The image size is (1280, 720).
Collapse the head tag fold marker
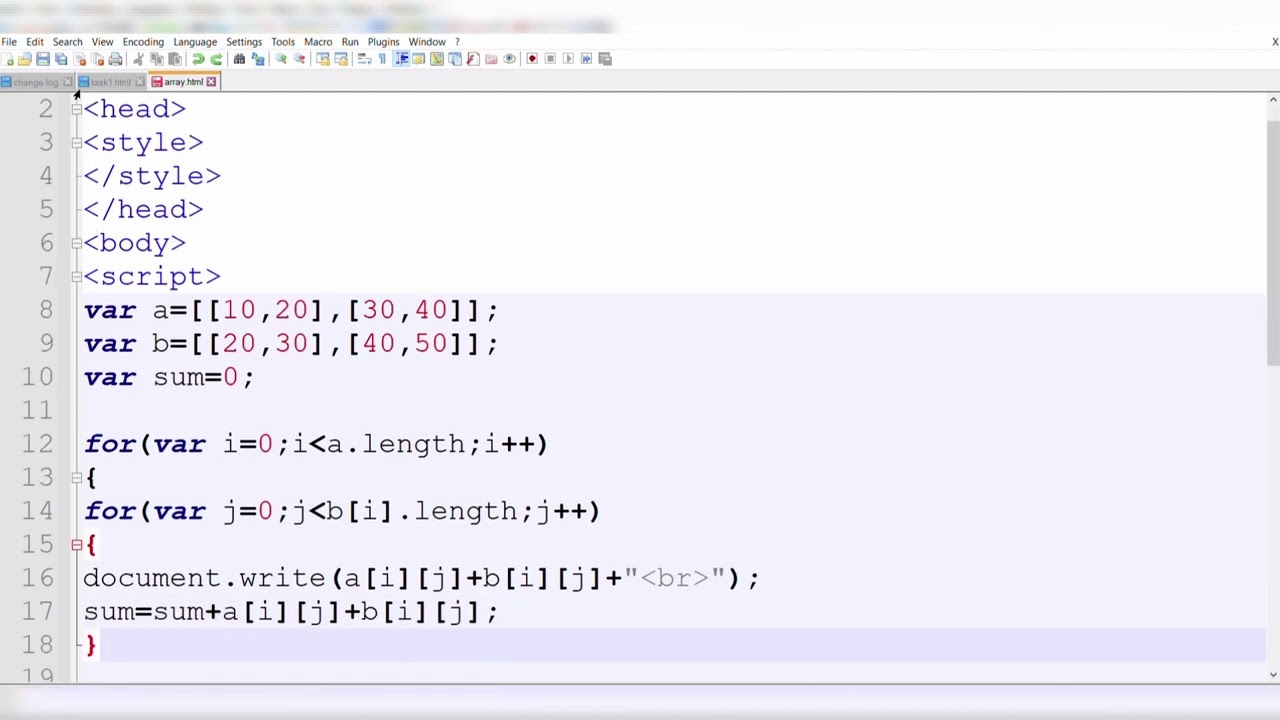click(x=77, y=109)
